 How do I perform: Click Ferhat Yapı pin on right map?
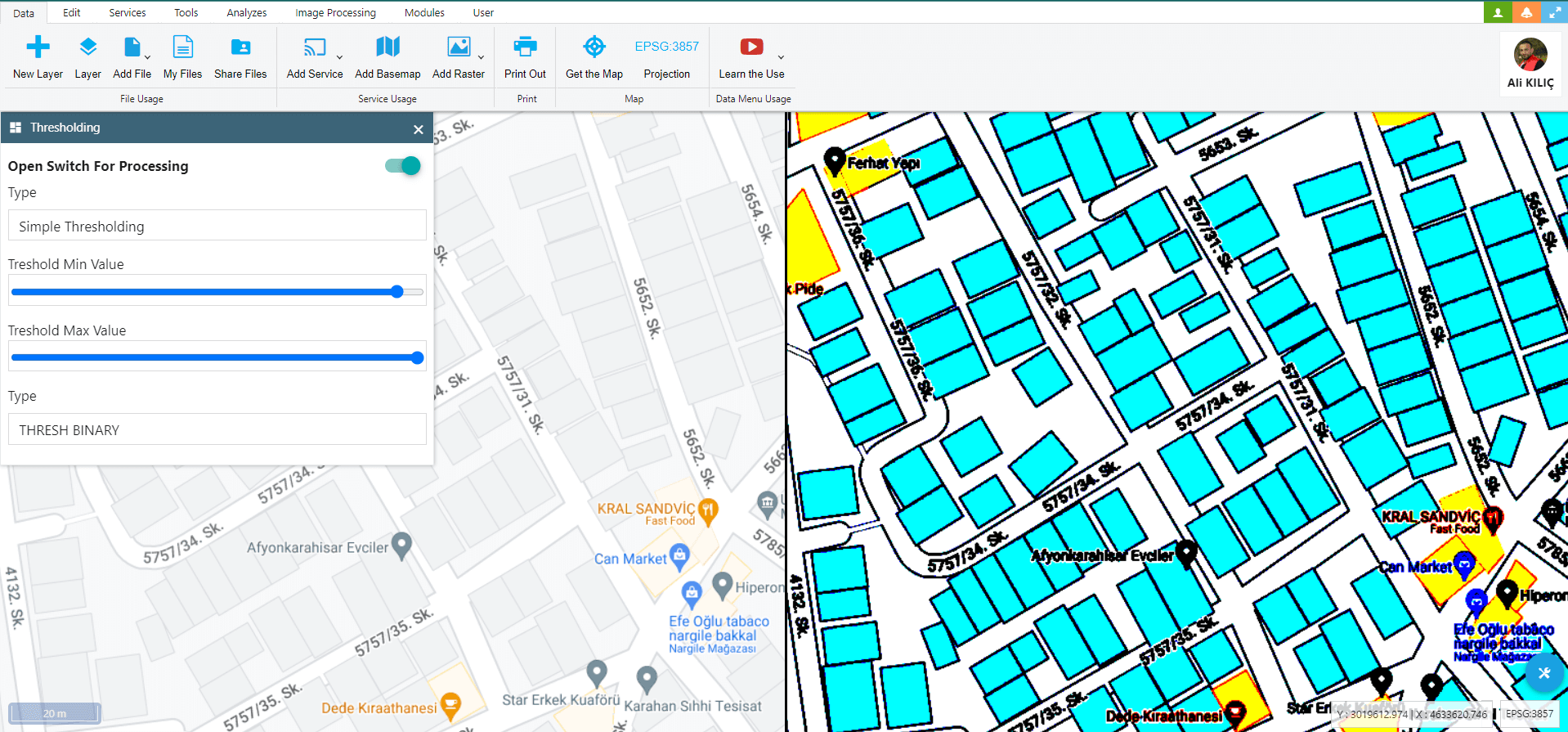tap(834, 160)
